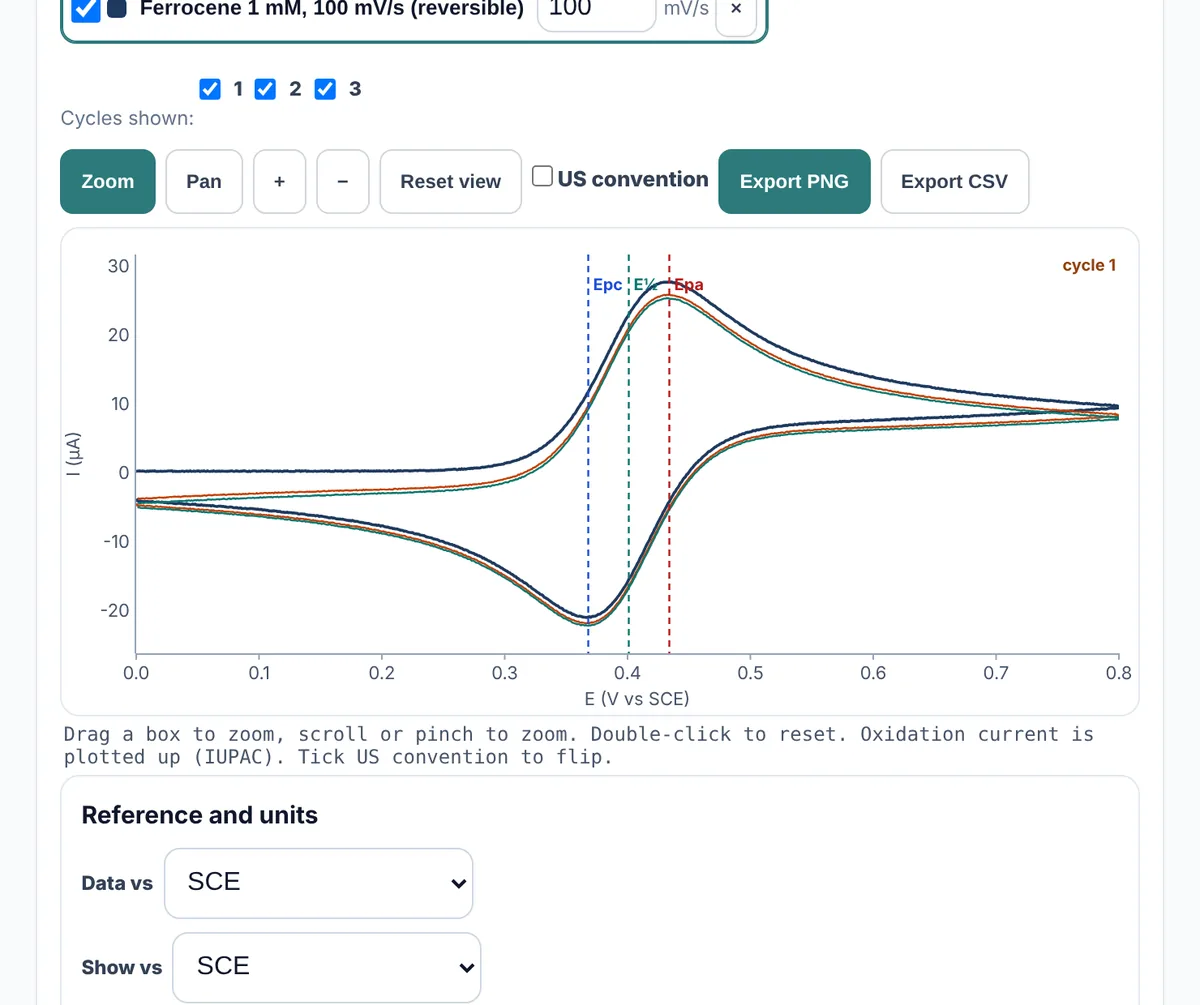Click the 0.8 tick on the x-axis
Screen dimensions: 1200x1005
click(1118, 673)
